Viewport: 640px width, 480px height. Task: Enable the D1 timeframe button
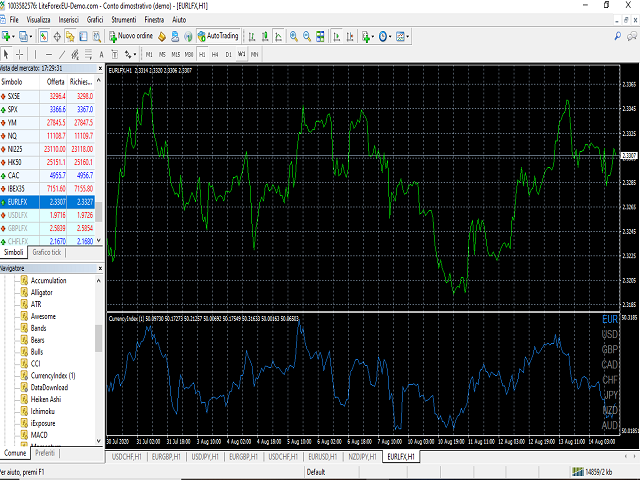pyautogui.click(x=228, y=53)
